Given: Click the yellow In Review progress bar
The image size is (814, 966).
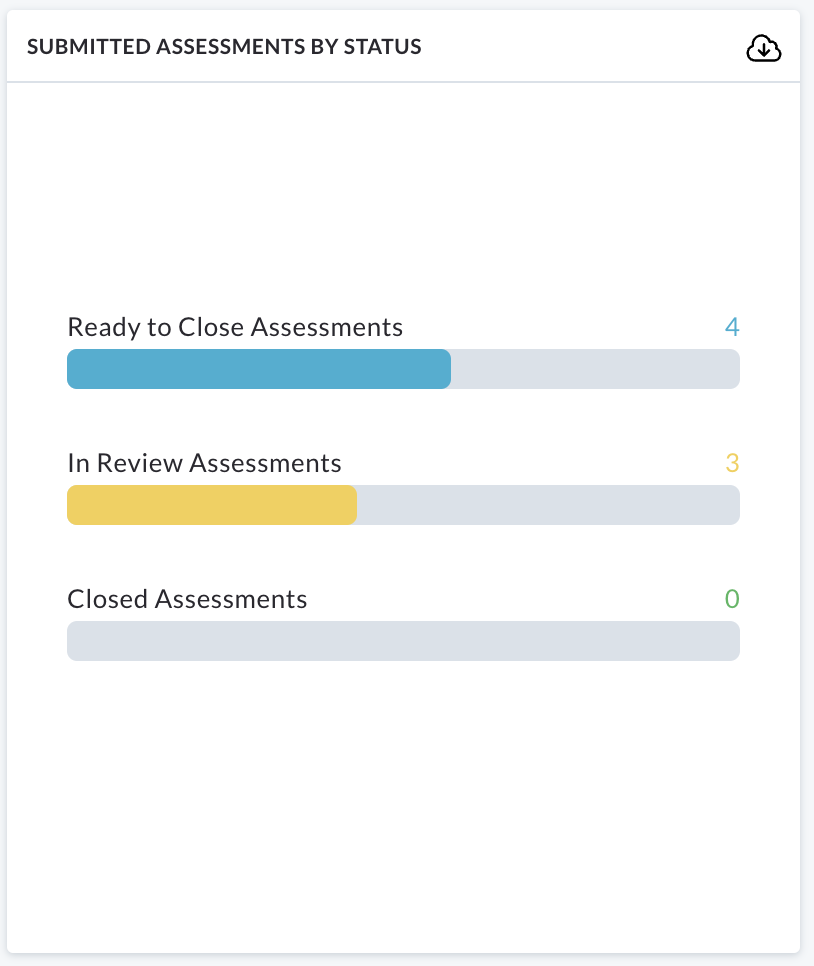Looking at the screenshot, I should pos(212,505).
